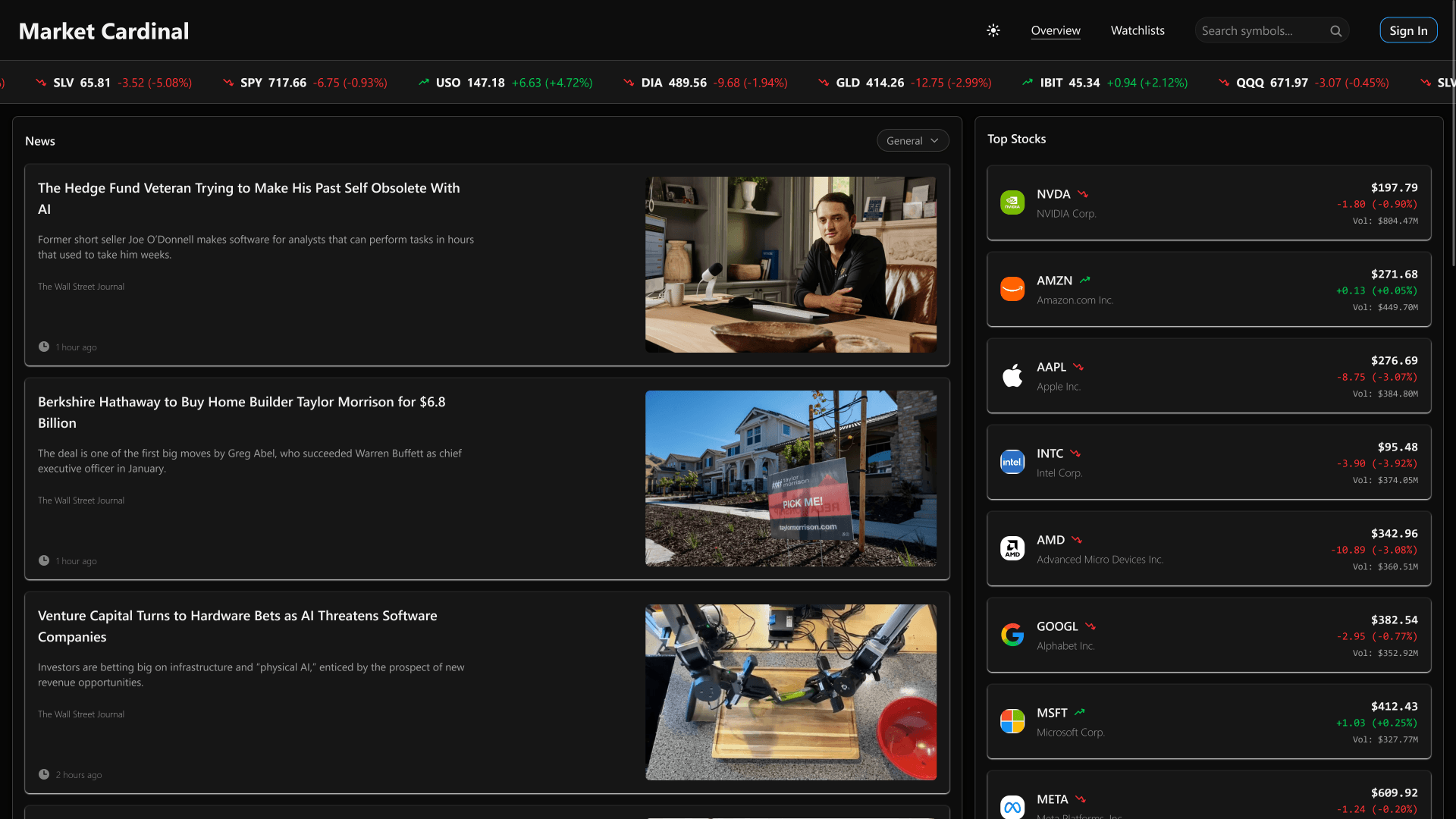This screenshot has height=819, width=1456.
Task: Click the NVDA price $197.79
Action: pos(1394,188)
